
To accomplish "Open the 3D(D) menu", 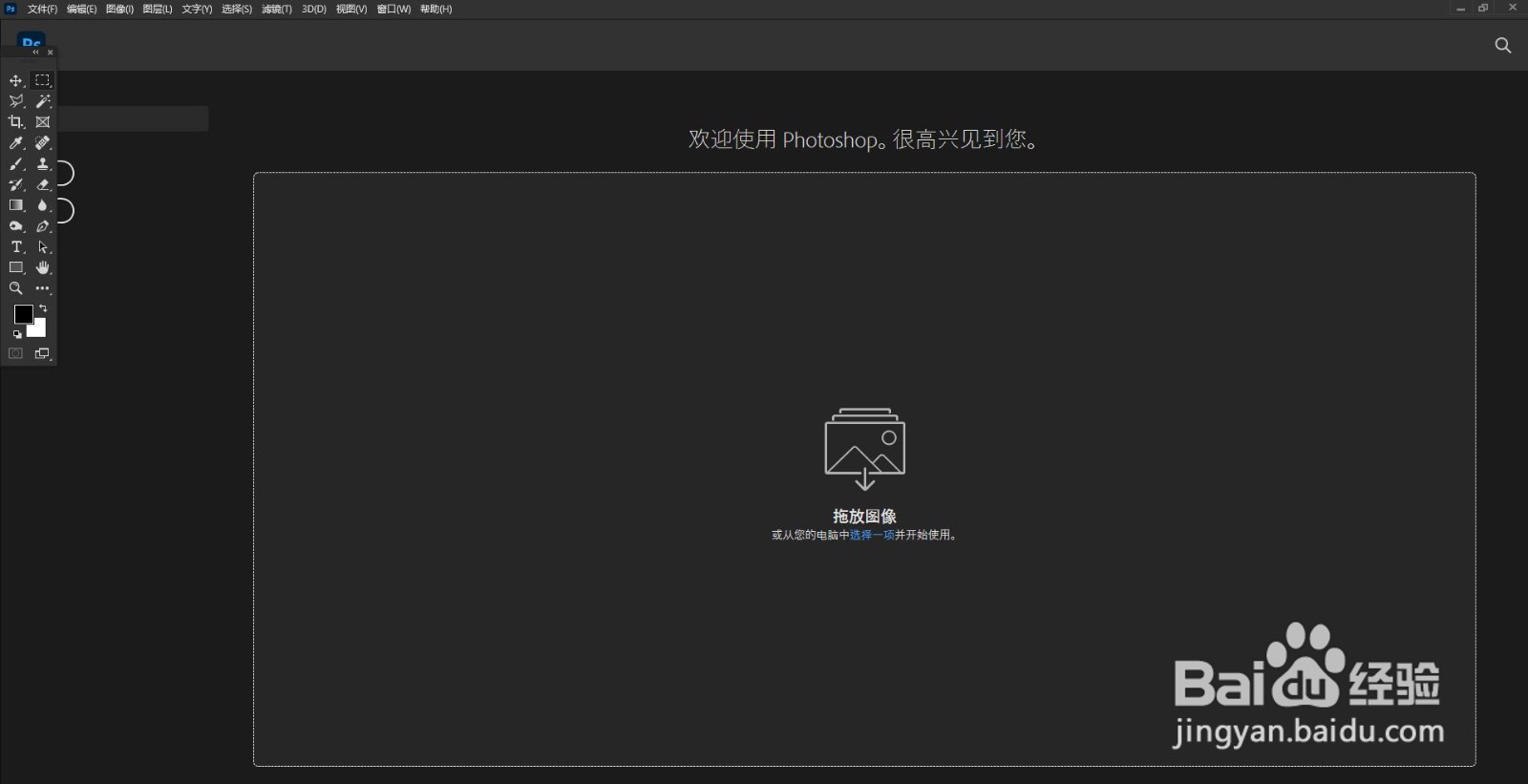I will pyautogui.click(x=314, y=9).
